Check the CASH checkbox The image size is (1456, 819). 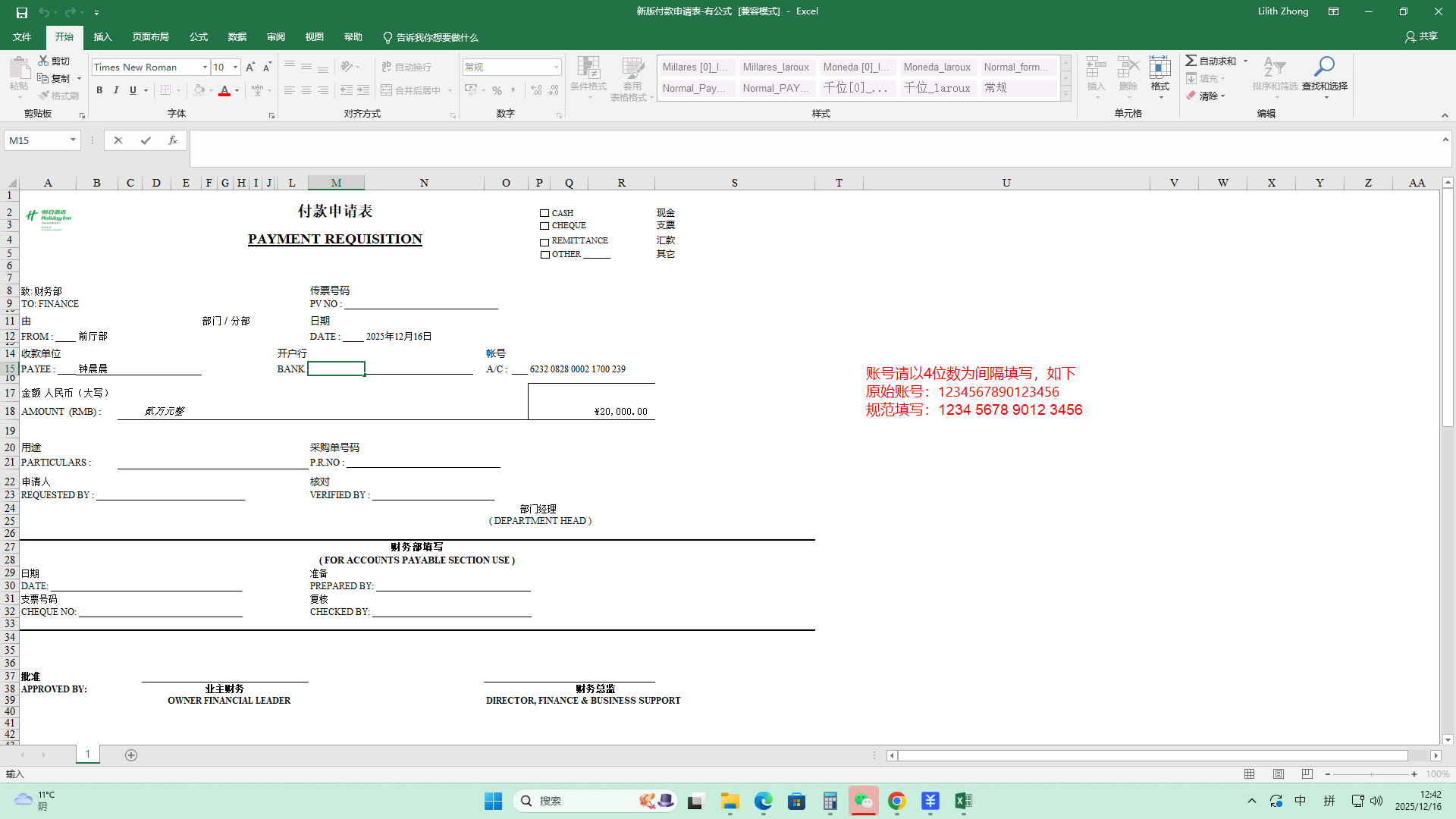[544, 213]
